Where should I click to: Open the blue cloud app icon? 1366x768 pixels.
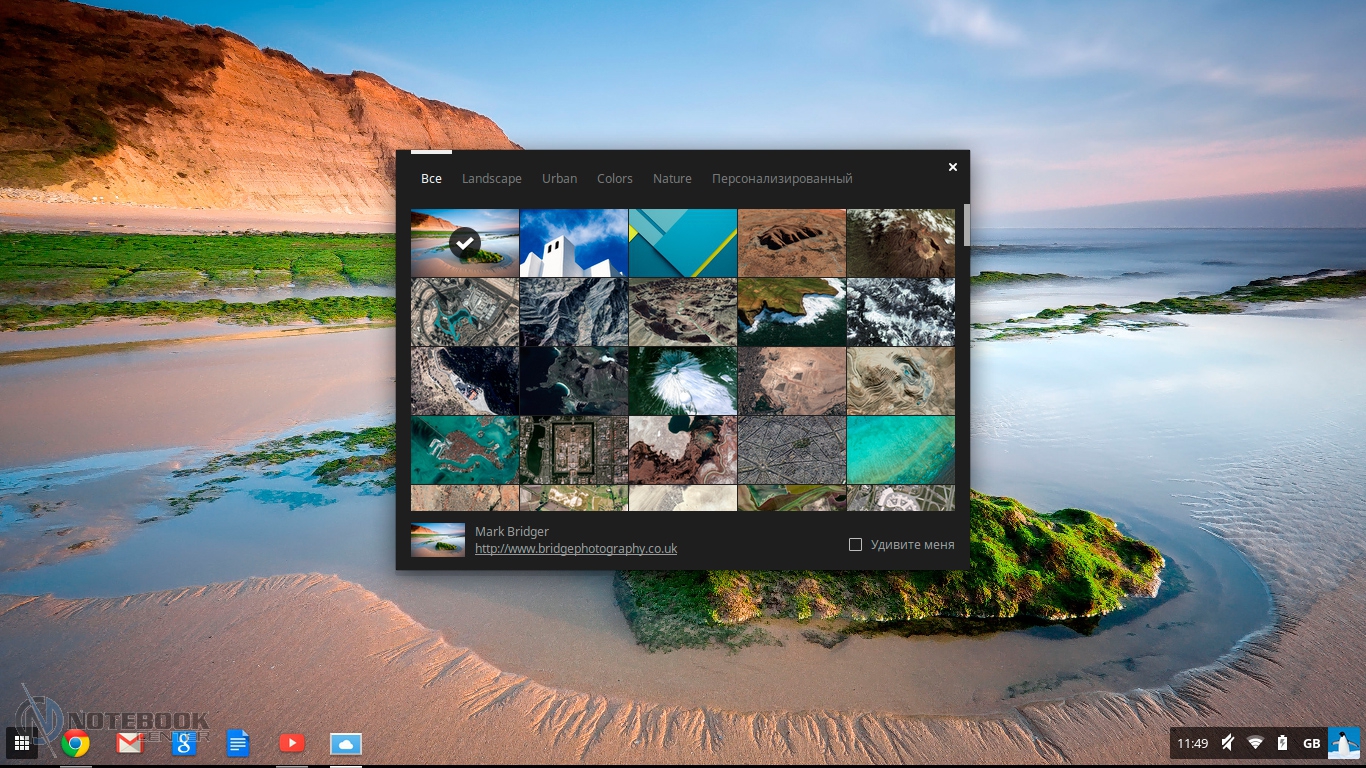[x=345, y=743]
